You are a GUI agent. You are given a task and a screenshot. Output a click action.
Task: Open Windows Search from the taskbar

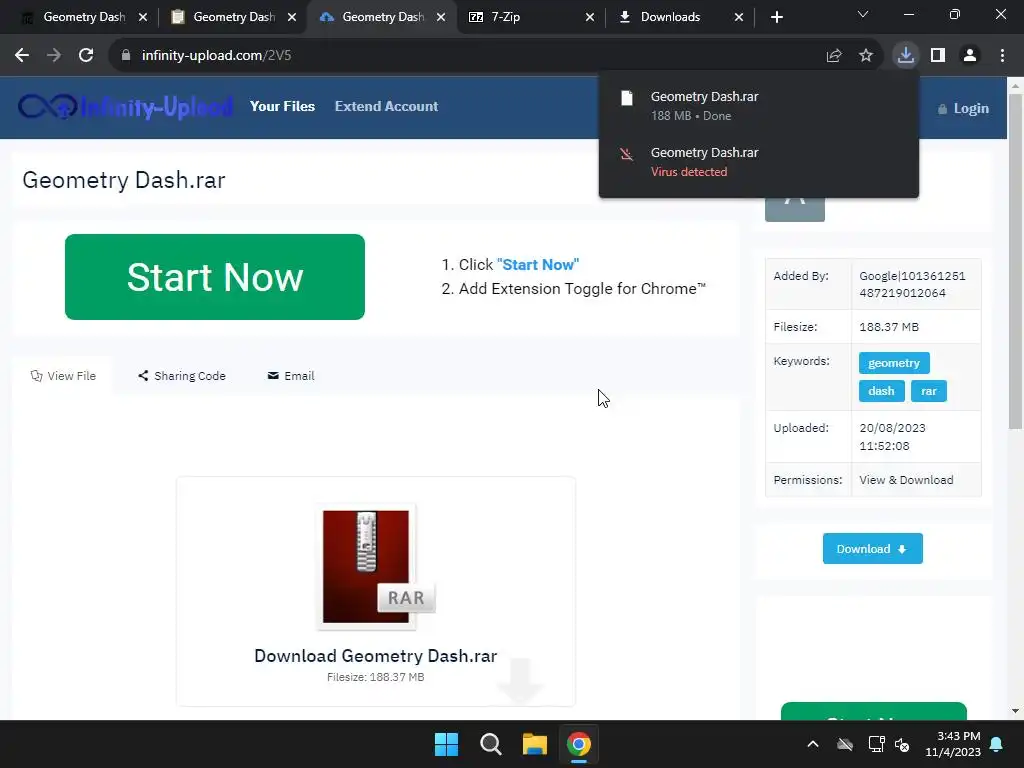coord(490,744)
